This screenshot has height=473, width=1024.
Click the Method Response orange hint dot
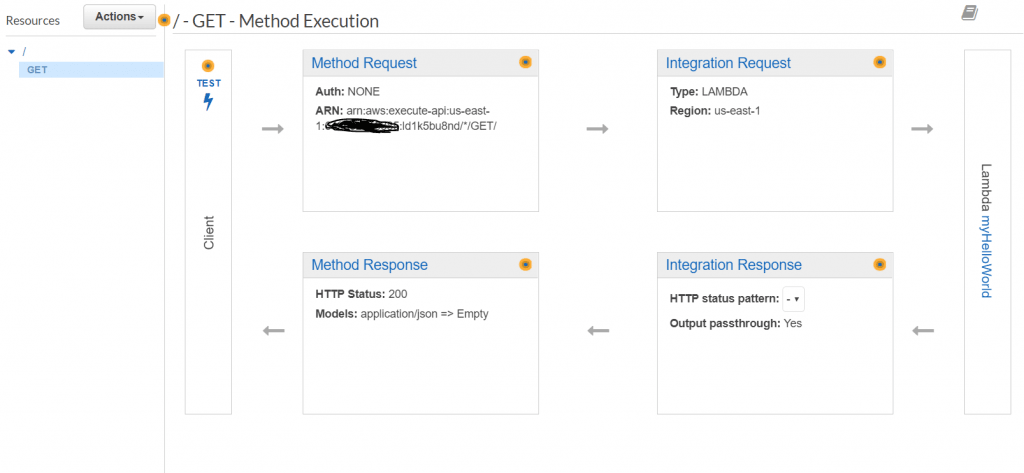526,265
